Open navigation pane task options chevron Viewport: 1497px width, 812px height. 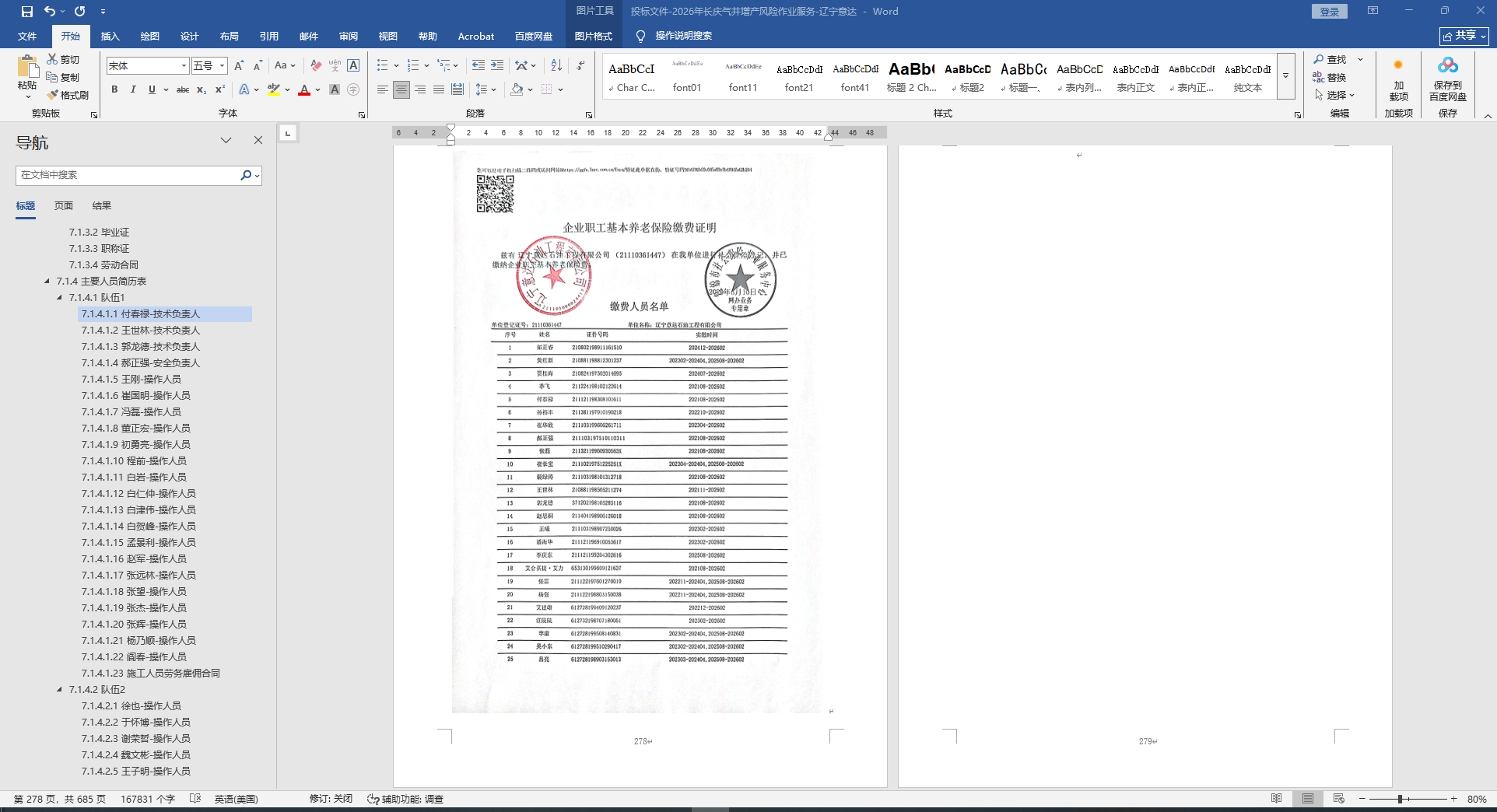[226, 140]
